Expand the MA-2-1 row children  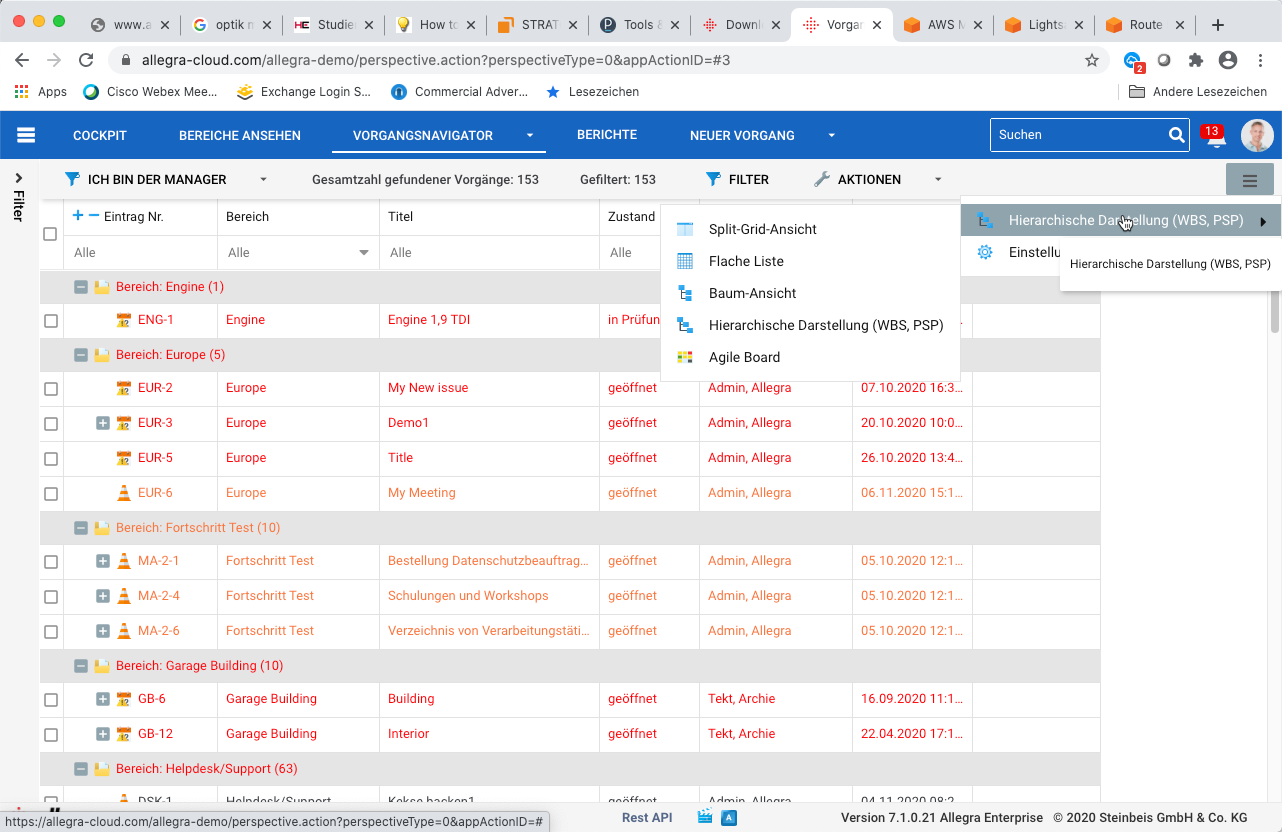(x=102, y=561)
